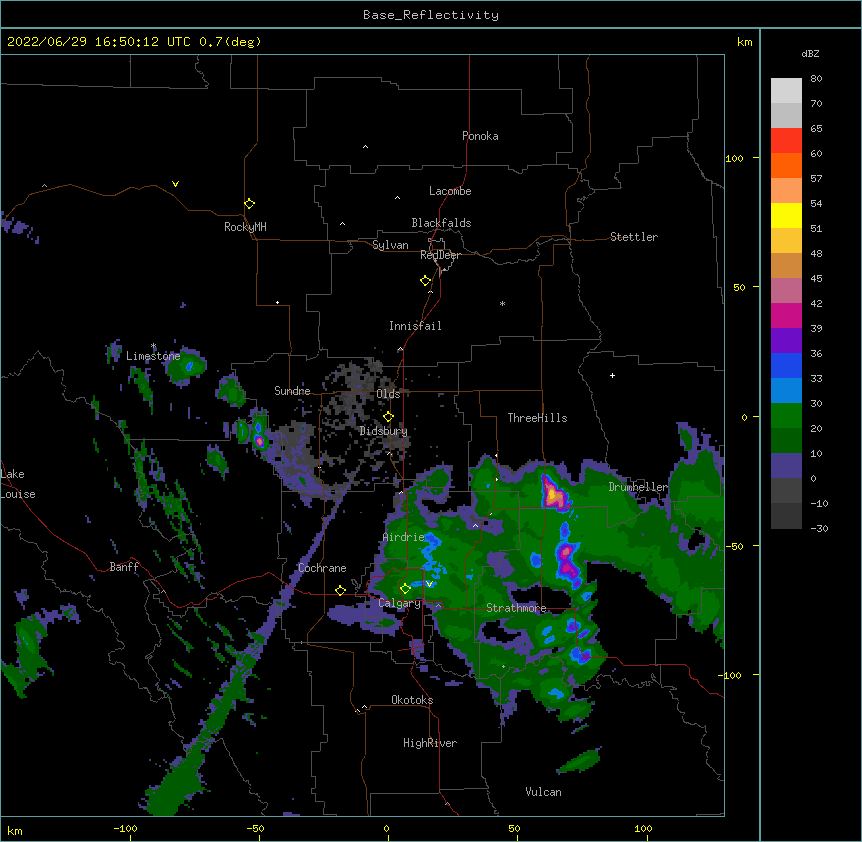Click the km unit label beside timestamp row
Viewport: 862px width, 842px height.
(744, 42)
